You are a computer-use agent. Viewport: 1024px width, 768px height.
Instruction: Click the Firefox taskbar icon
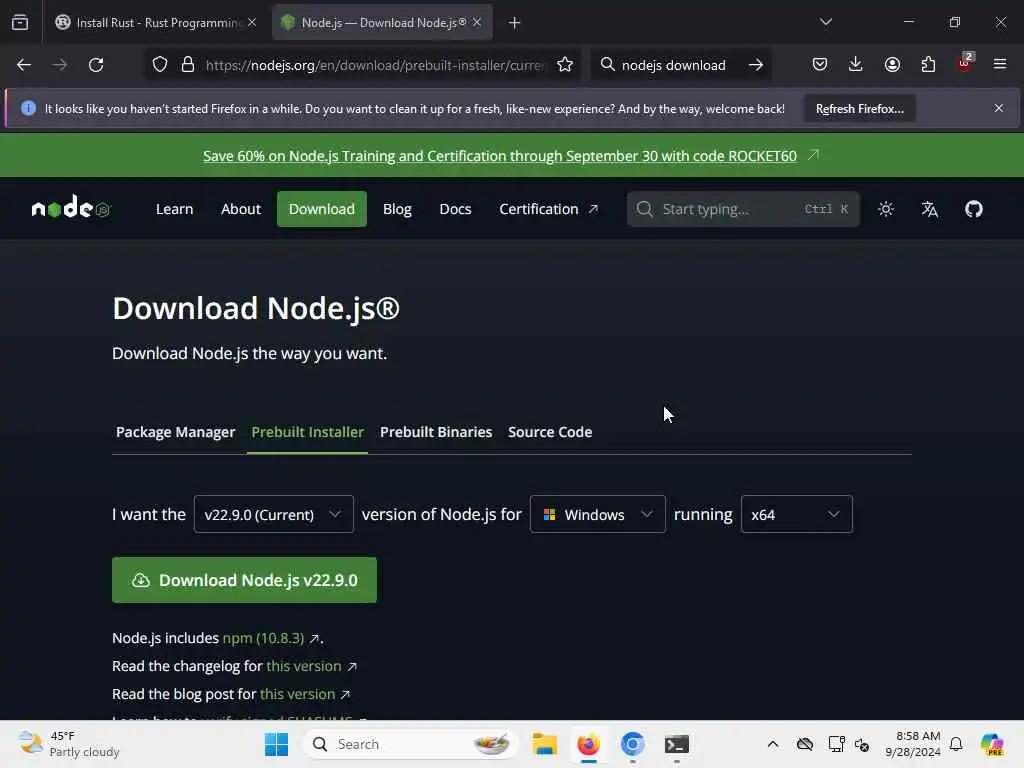588,744
